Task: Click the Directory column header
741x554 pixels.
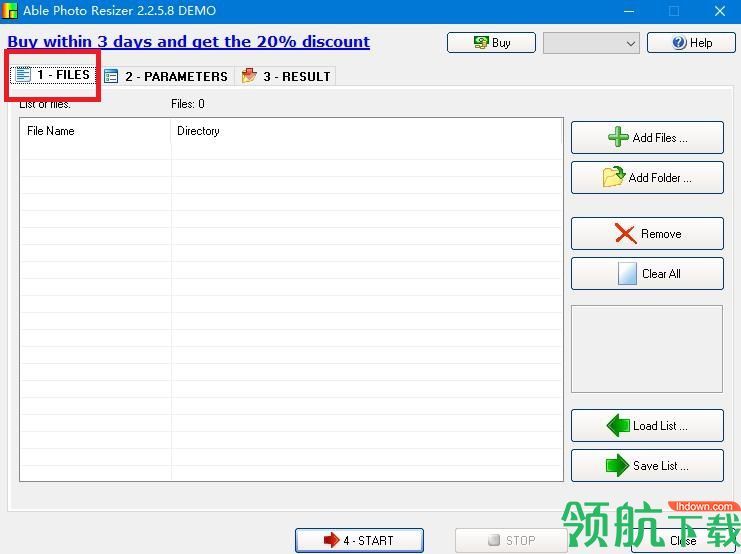Action: (366, 131)
